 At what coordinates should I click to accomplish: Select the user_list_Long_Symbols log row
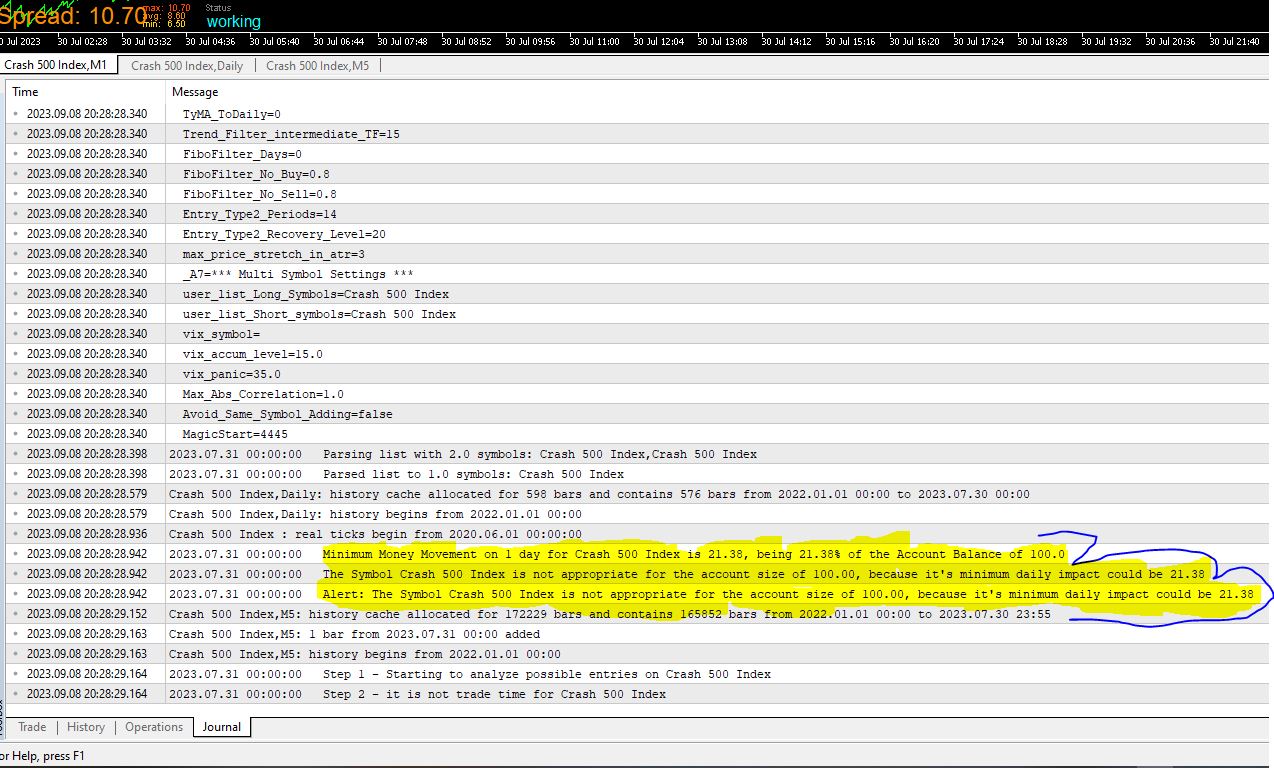(638, 294)
